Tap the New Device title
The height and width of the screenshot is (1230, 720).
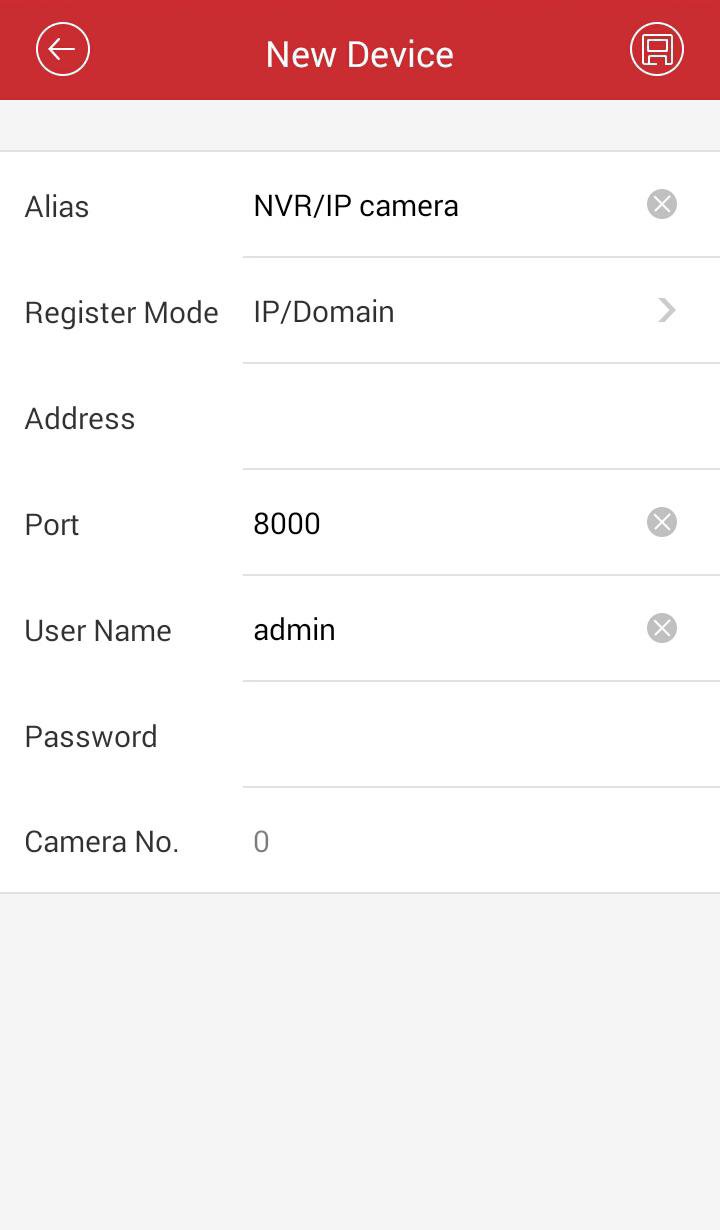pyautogui.click(x=360, y=54)
